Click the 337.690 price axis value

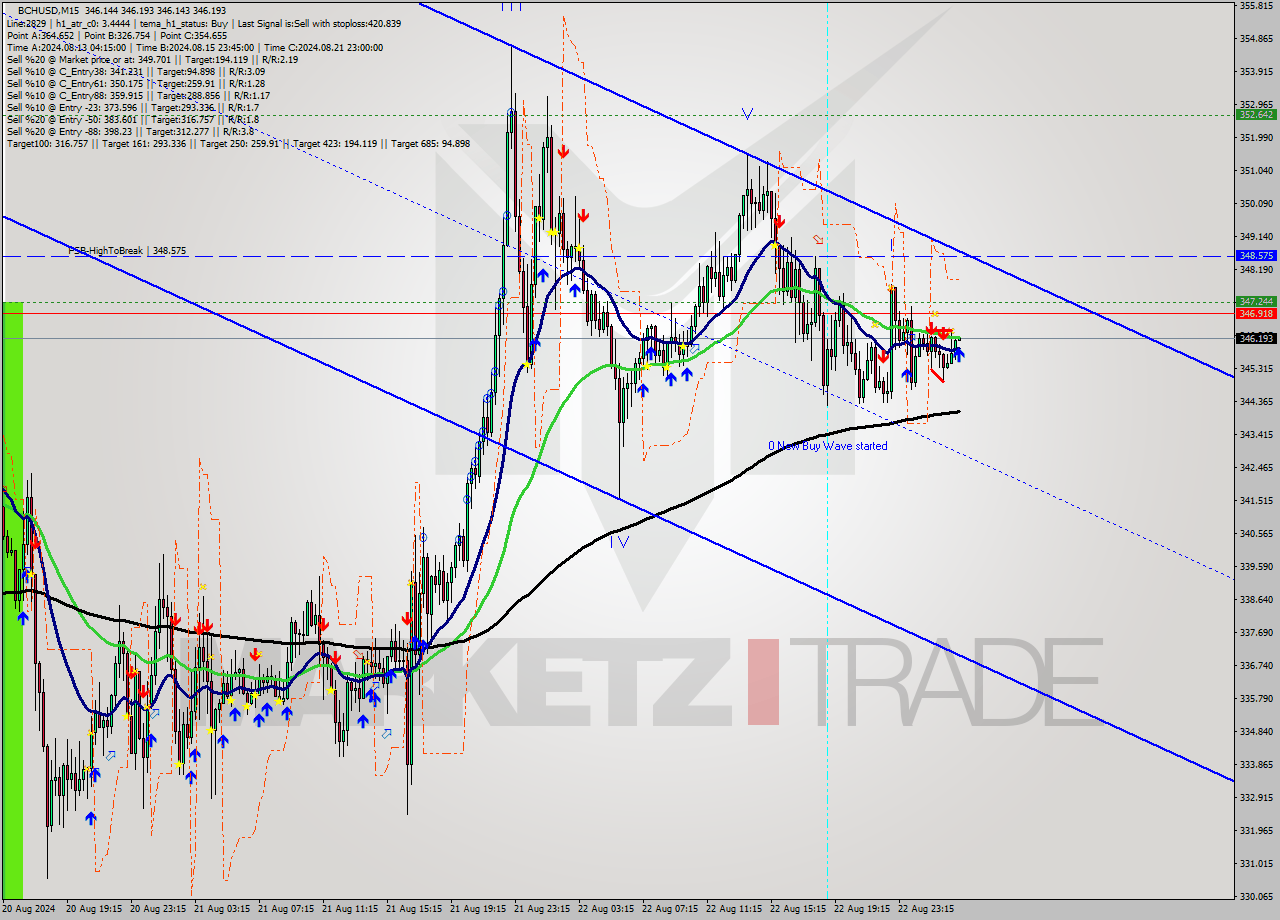(1256, 633)
